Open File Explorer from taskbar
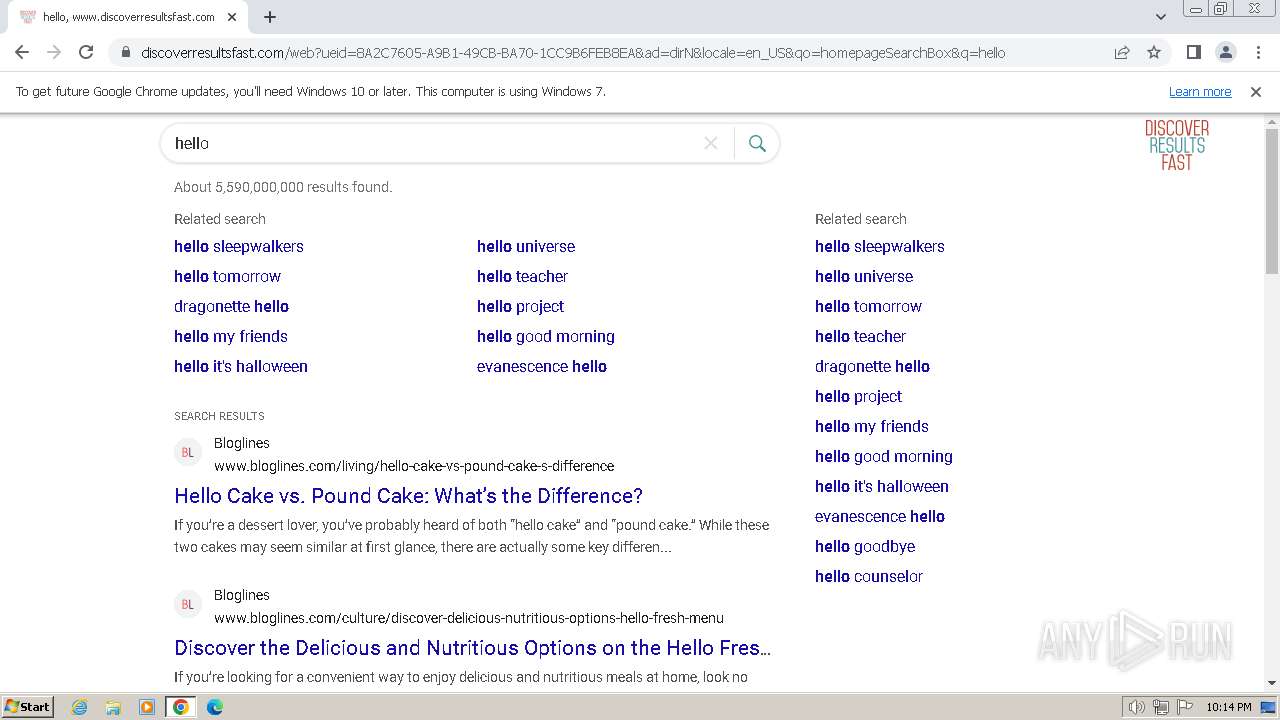Screen dimensions: 1280x720 coord(113,707)
